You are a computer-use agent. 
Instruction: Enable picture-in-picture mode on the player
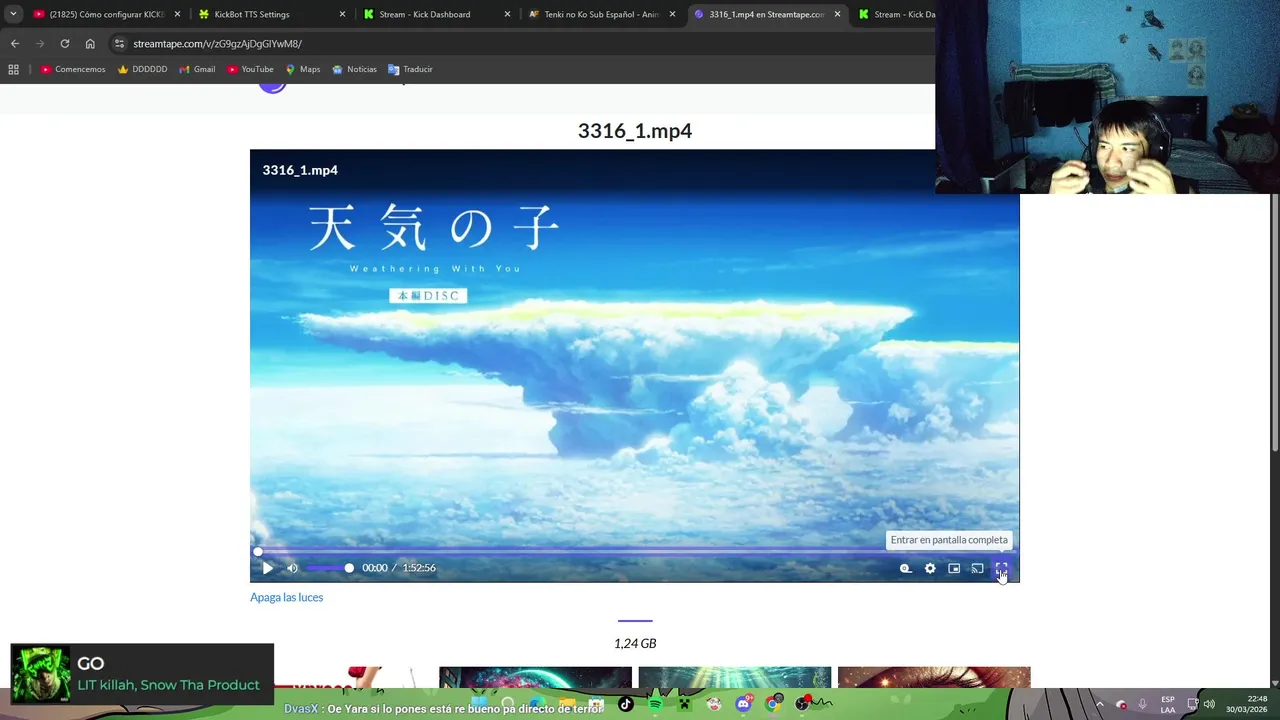954,568
